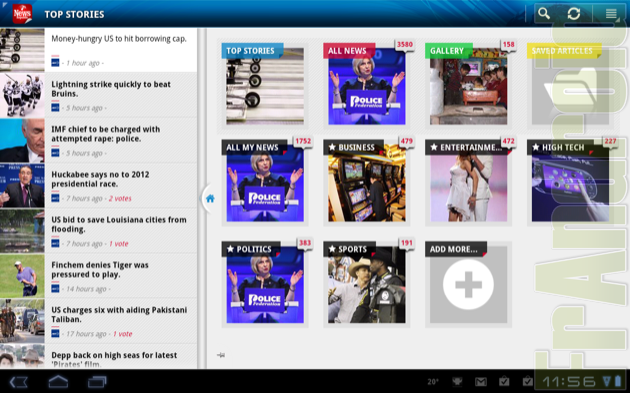Viewport: 630px width, 393px height.
Task: Open the Sports topic tile
Action: (366, 284)
